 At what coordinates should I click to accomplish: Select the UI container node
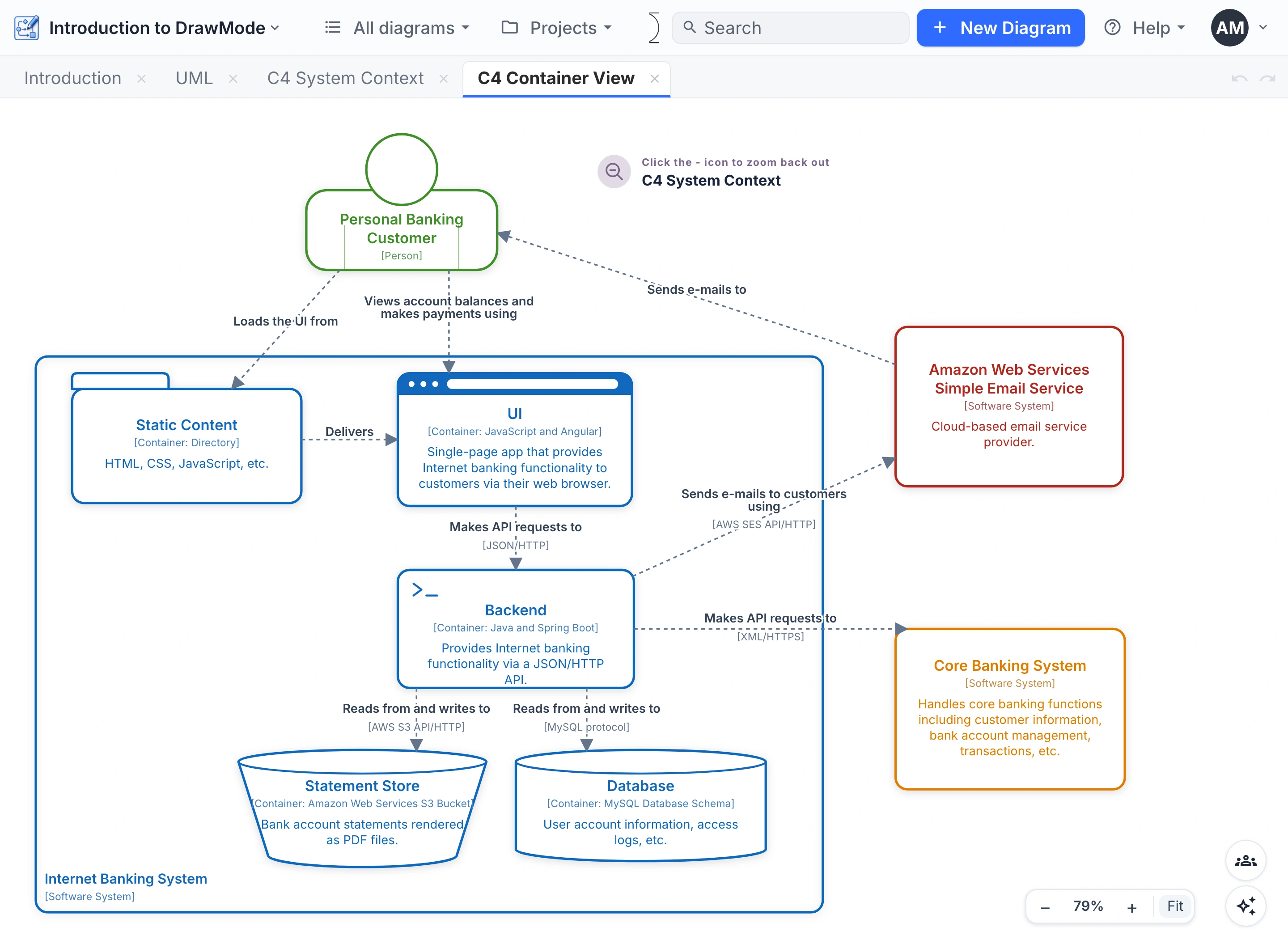point(515,440)
